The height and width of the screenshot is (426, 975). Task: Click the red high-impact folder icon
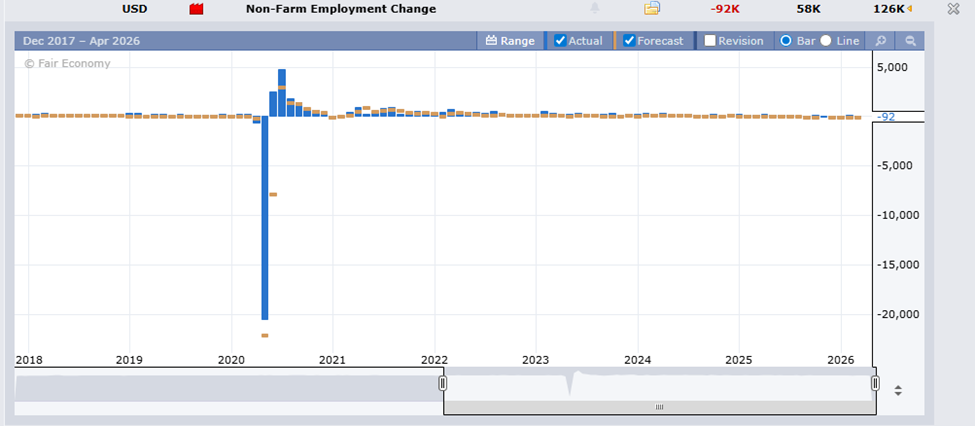tap(196, 9)
